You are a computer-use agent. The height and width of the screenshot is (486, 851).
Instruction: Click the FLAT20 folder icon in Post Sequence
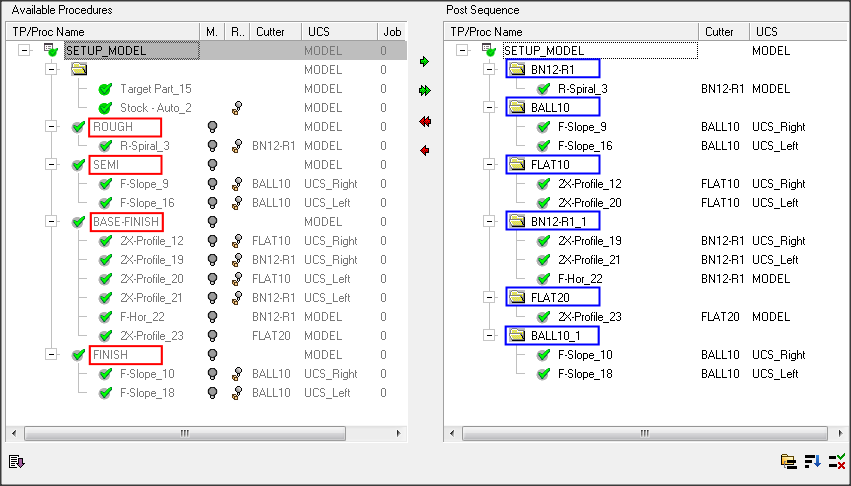[x=517, y=297]
